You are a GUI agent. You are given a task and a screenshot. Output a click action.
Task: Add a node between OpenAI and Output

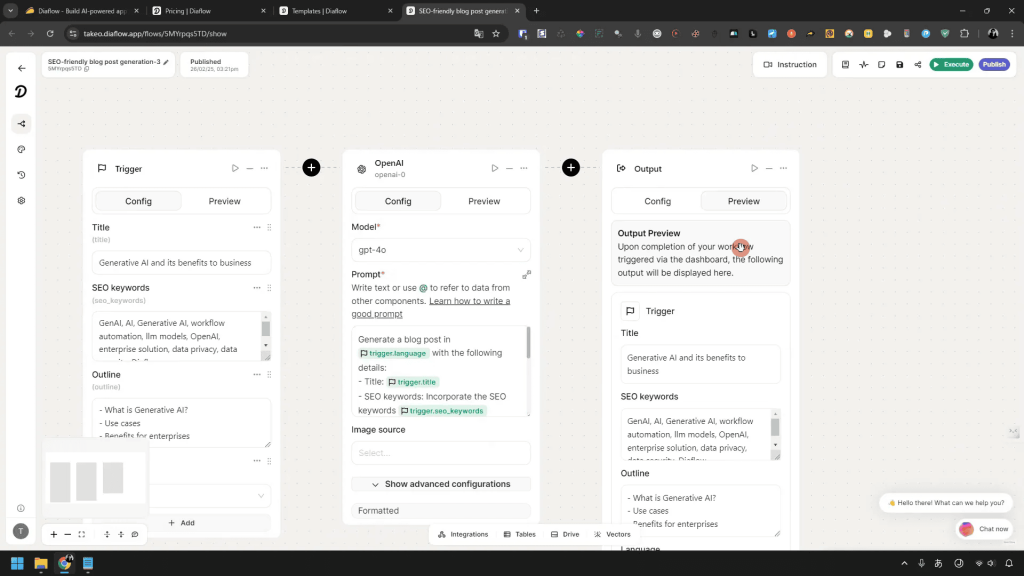point(571,168)
